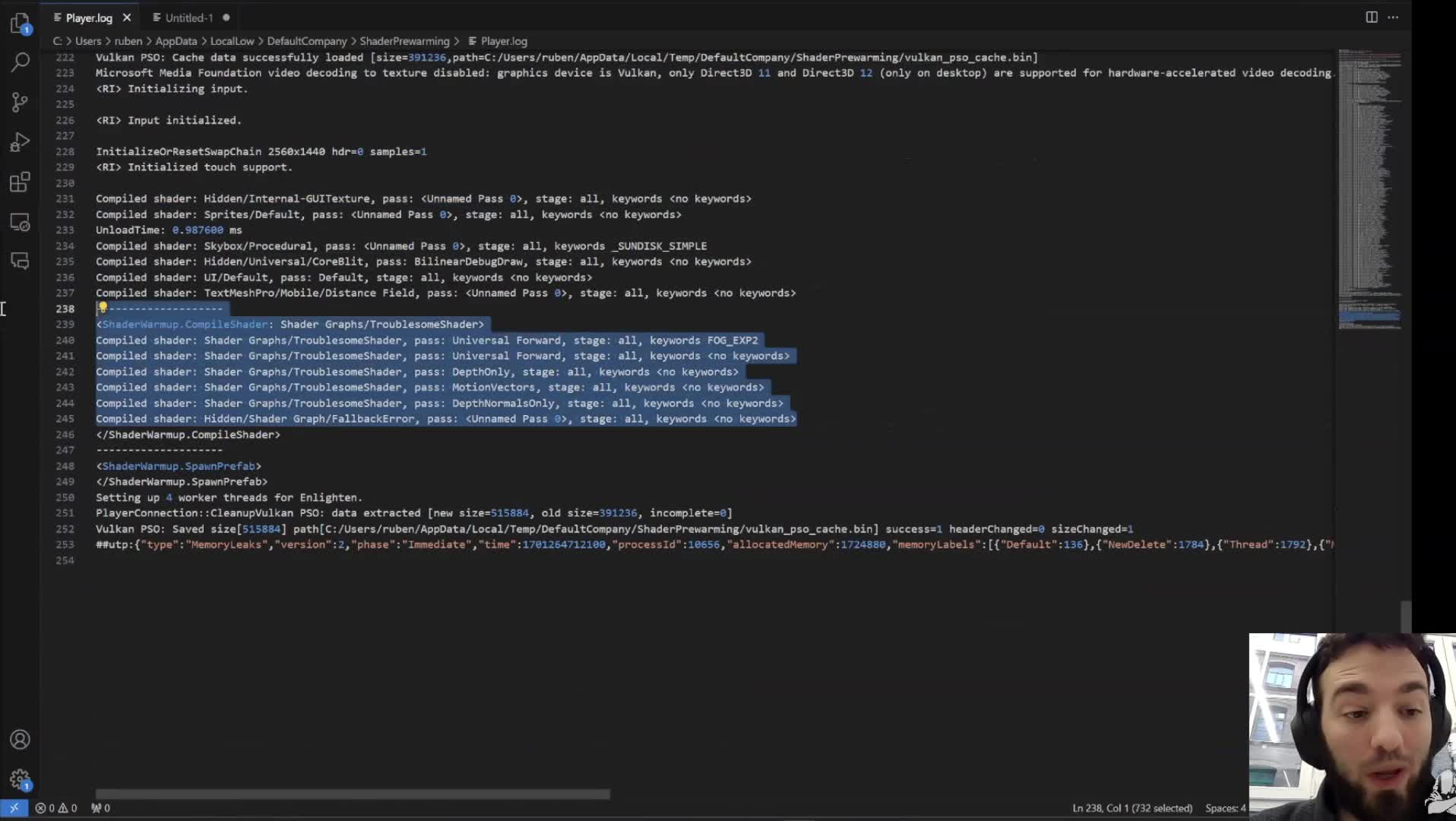The height and width of the screenshot is (821, 1456).
Task: Open the Comments panel icon
Action: click(x=19, y=261)
